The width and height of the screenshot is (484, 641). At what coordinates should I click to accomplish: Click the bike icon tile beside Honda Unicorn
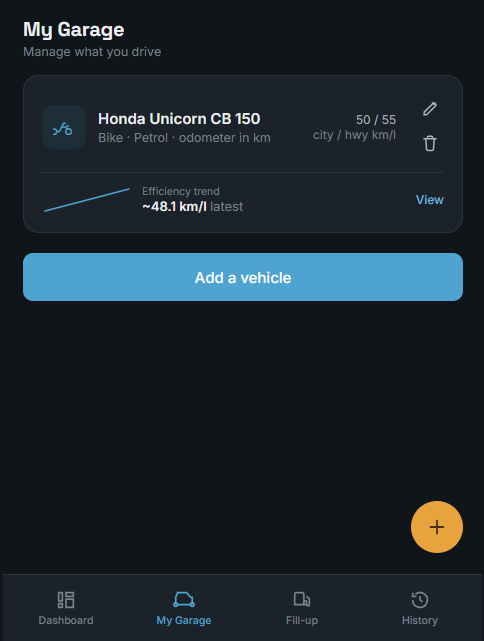tap(64, 127)
